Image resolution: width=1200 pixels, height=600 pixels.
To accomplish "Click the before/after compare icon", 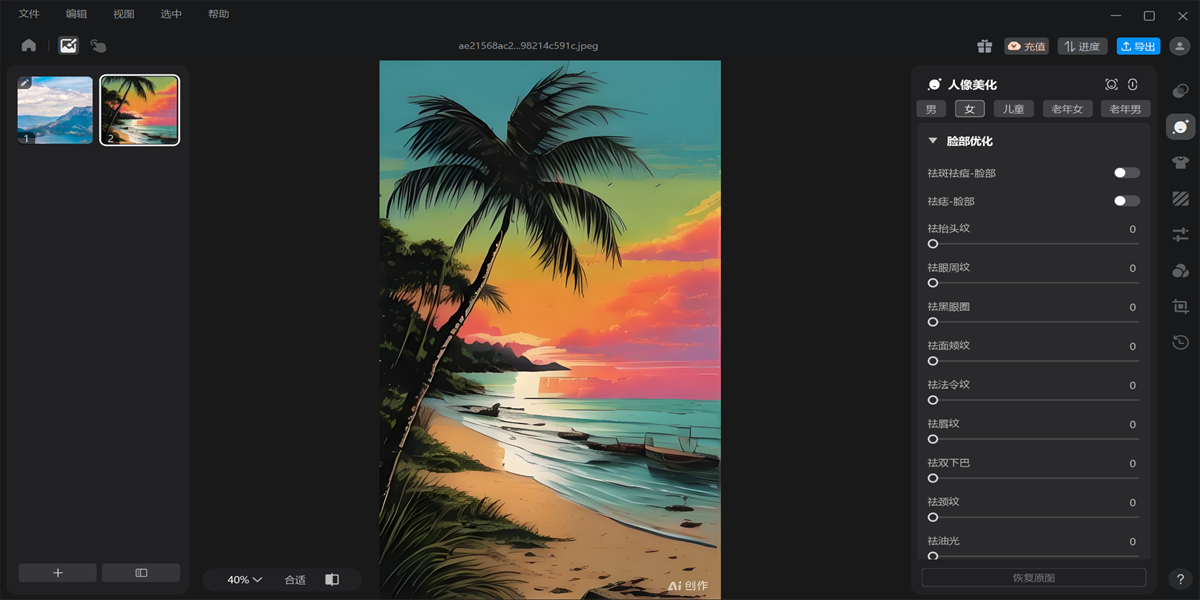I will (332, 580).
